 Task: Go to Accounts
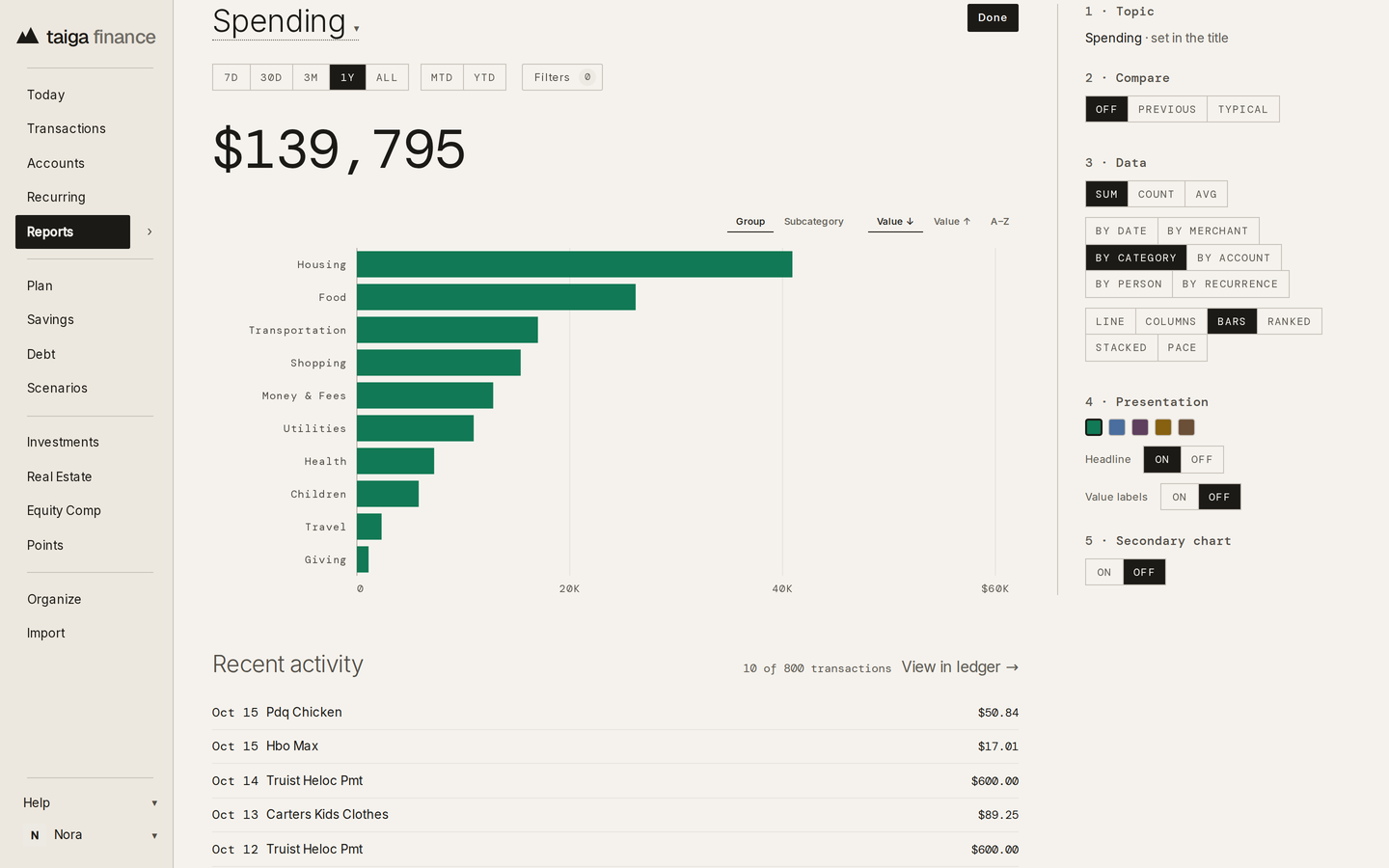(56, 163)
